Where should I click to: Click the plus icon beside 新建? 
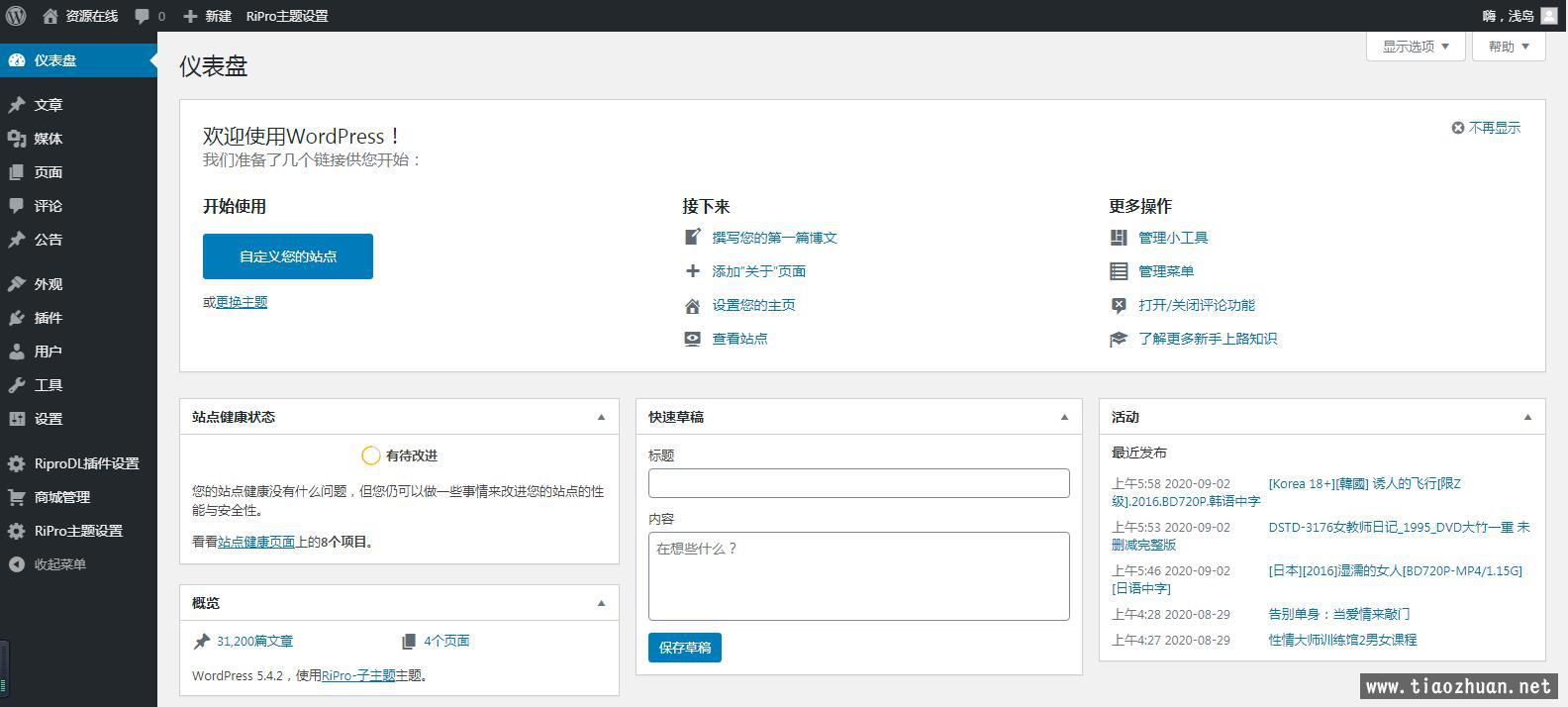(190, 16)
